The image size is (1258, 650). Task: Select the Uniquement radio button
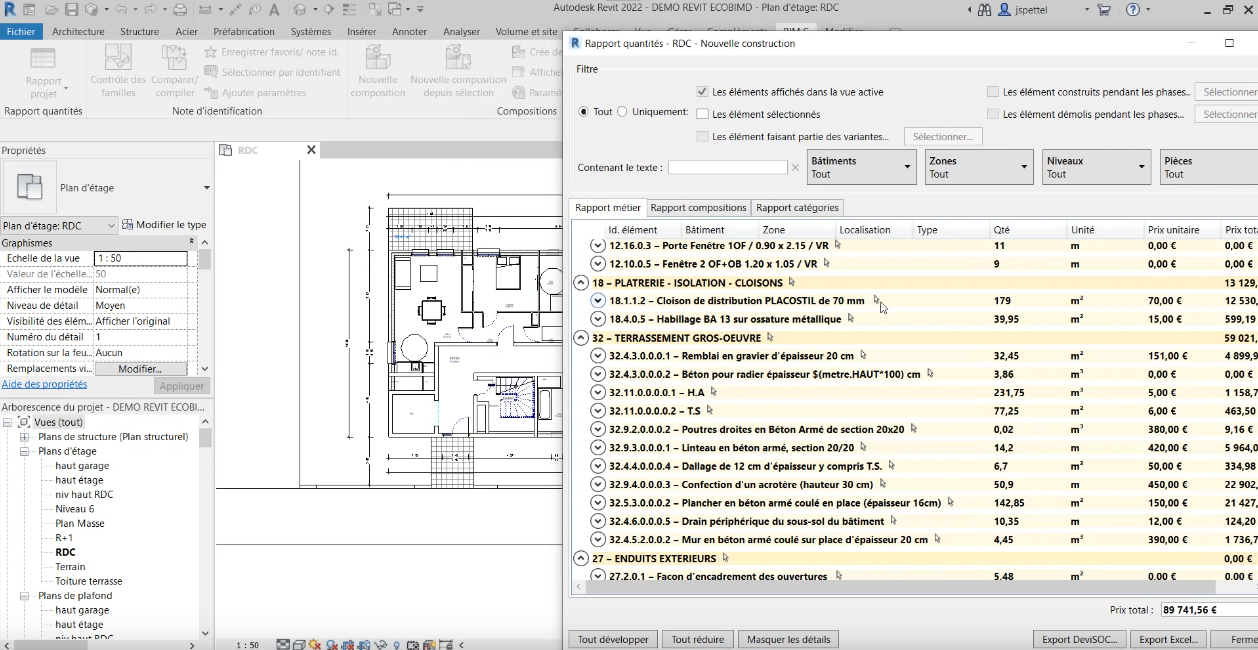point(622,112)
